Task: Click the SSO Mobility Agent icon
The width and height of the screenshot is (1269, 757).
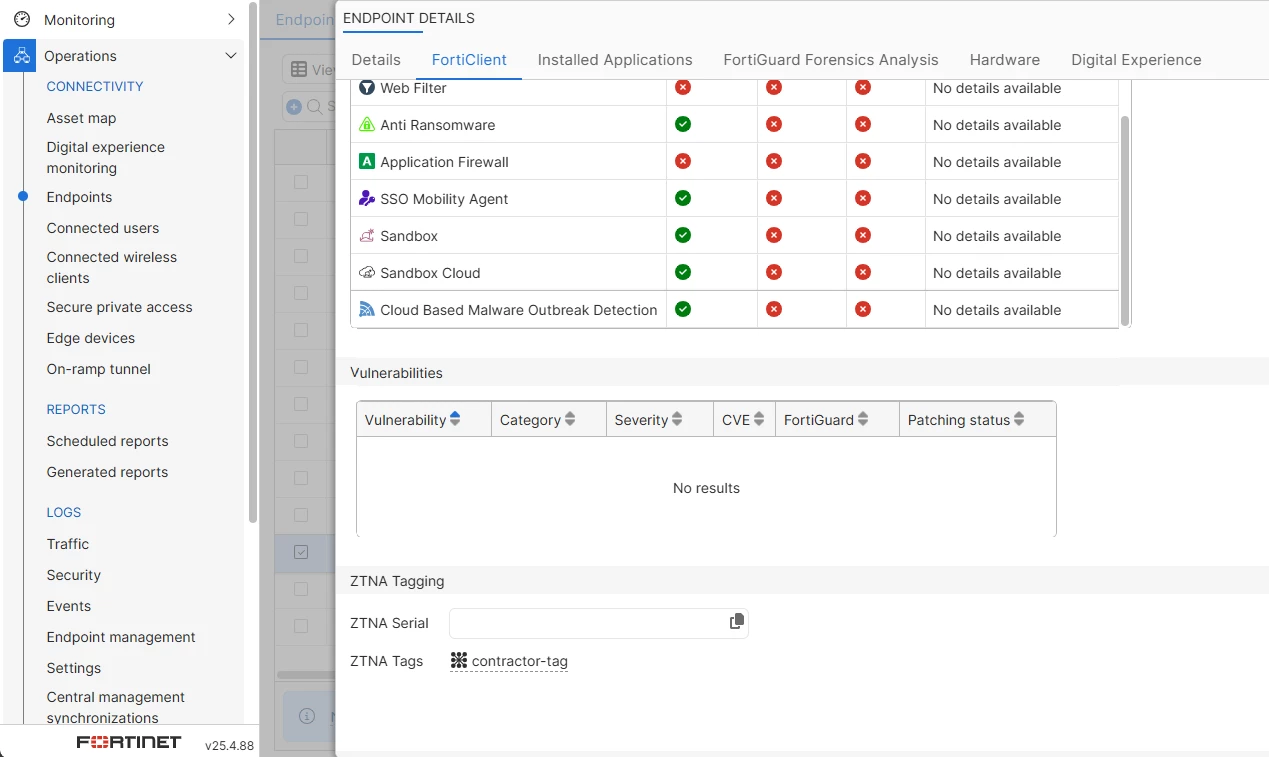Action: (x=367, y=199)
